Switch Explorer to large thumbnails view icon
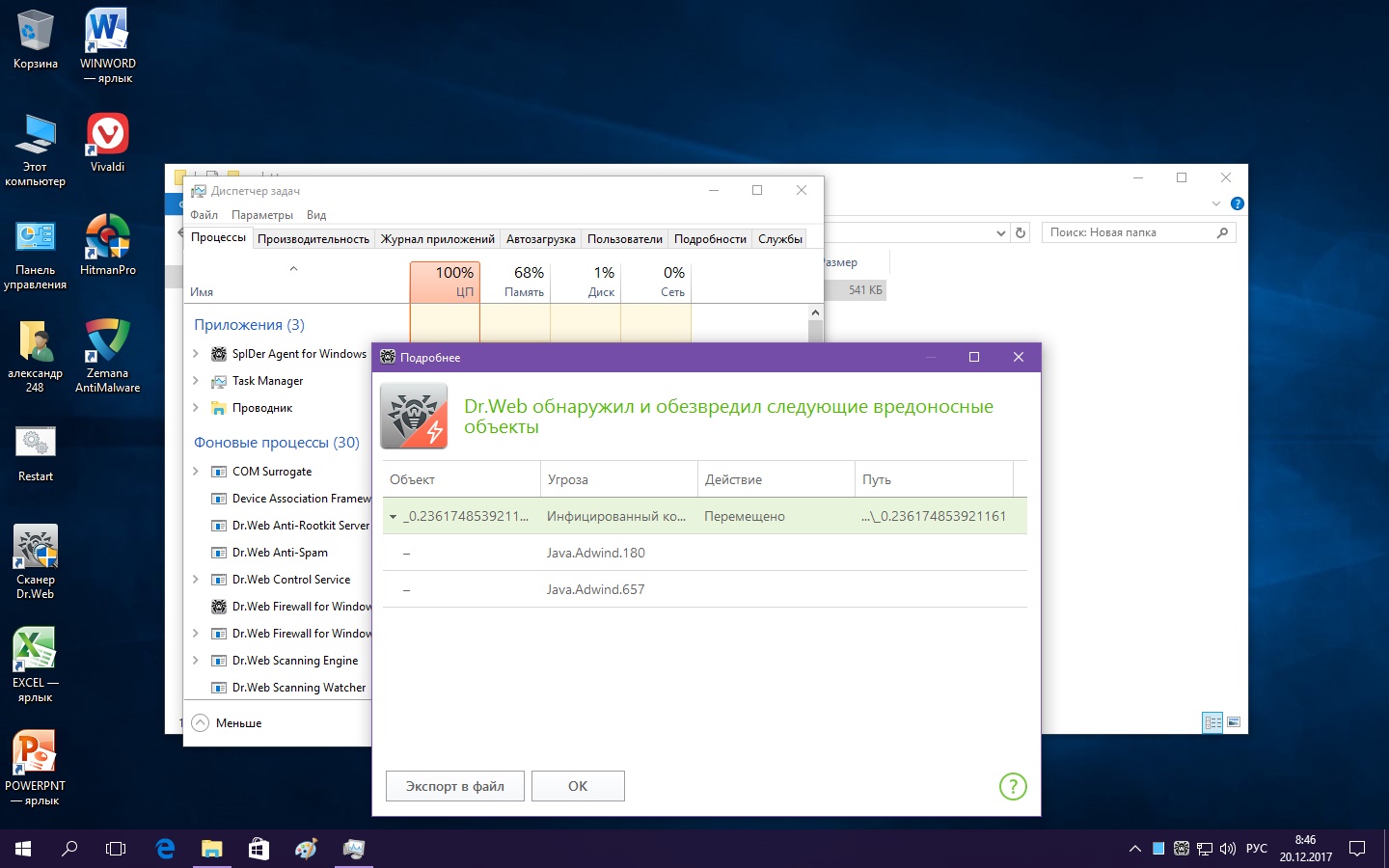Image resolution: width=1389 pixels, height=868 pixels. tap(1234, 721)
